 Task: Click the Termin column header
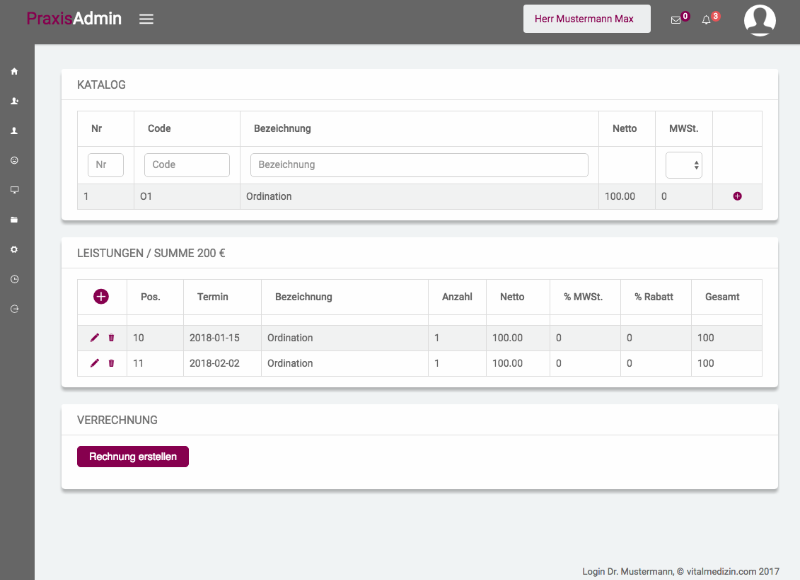[x=213, y=297]
